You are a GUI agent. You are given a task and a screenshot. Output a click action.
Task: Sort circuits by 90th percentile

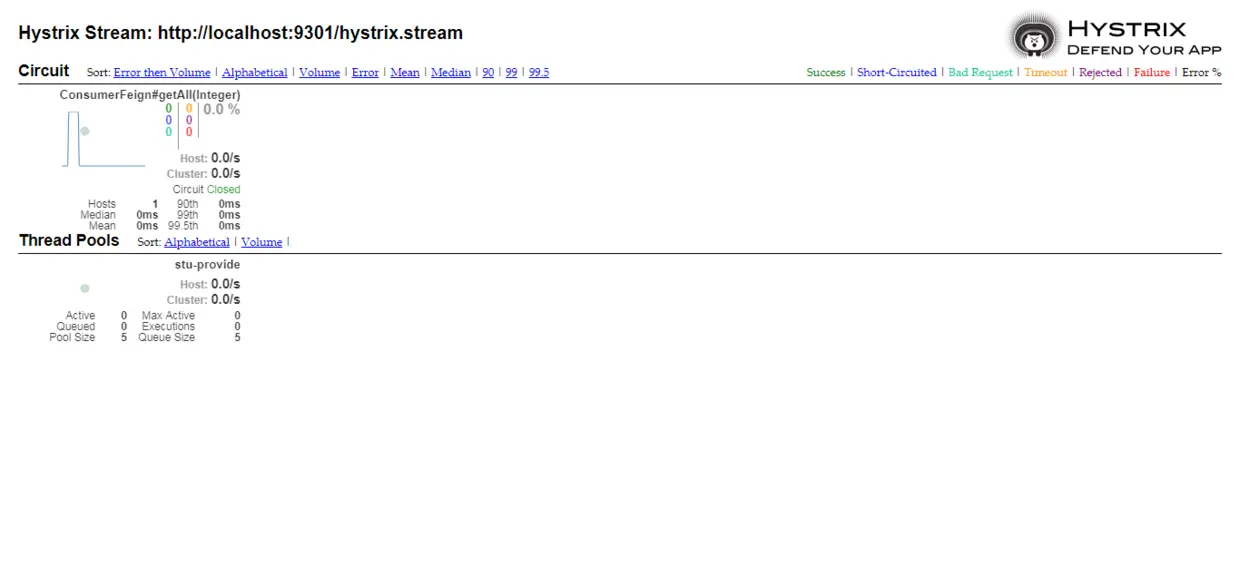click(x=488, y=73)
